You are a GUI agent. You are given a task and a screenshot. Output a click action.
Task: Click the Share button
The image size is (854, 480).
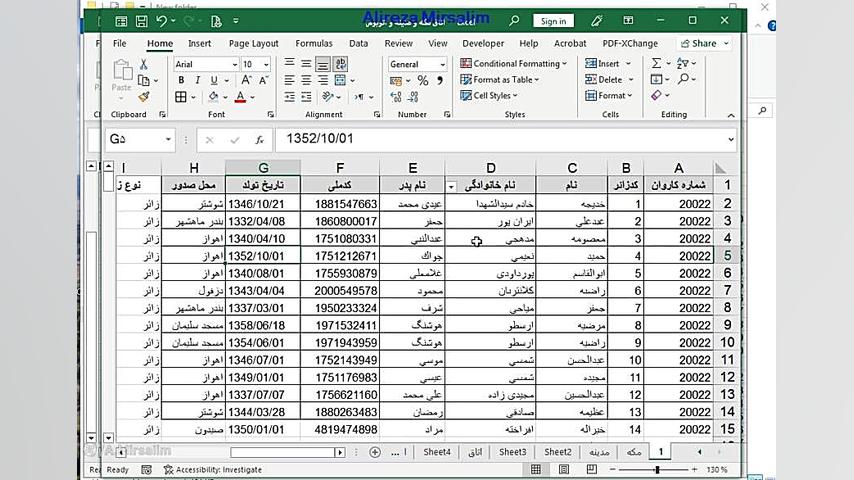tap(703, 44)
